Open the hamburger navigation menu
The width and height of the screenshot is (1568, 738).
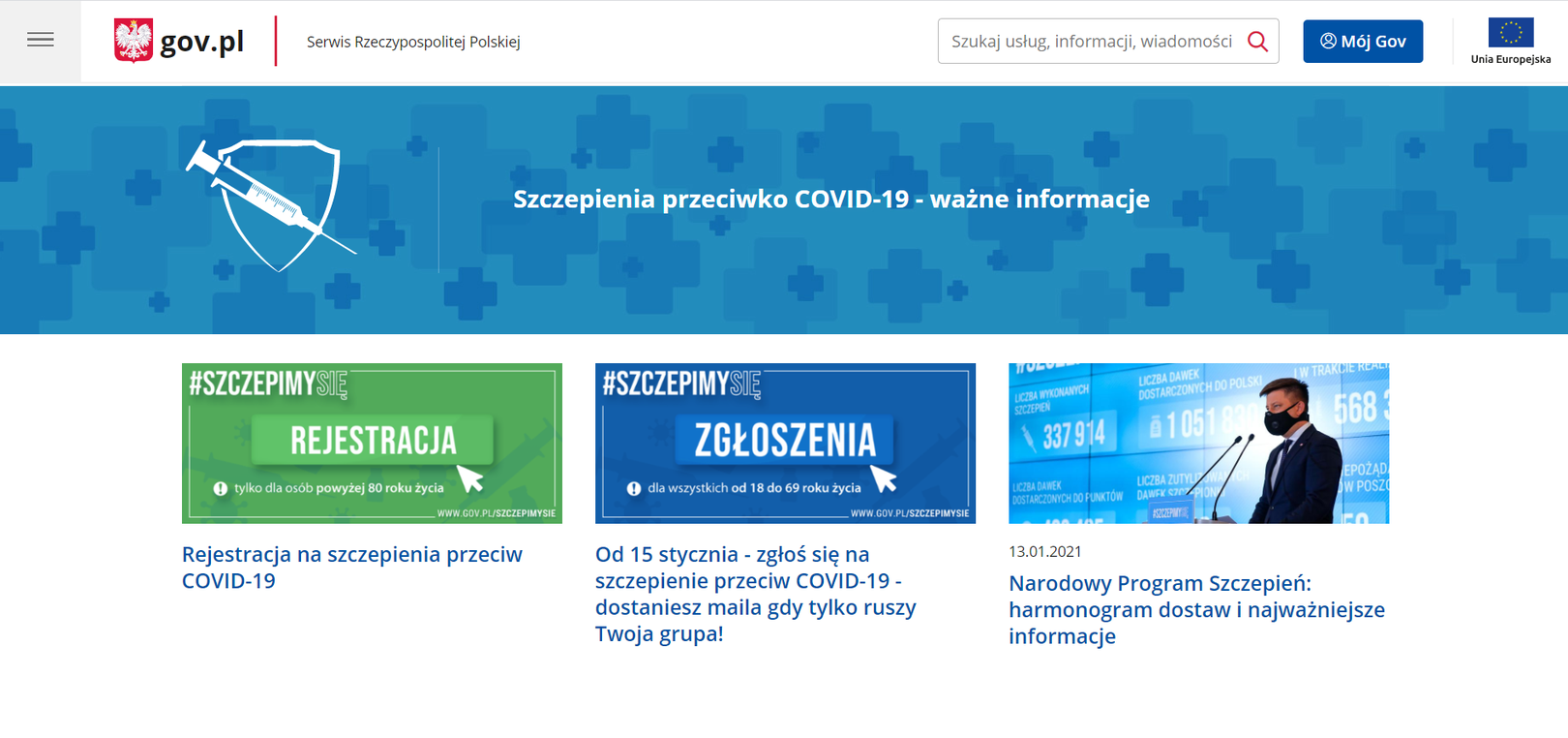point(41,41)
